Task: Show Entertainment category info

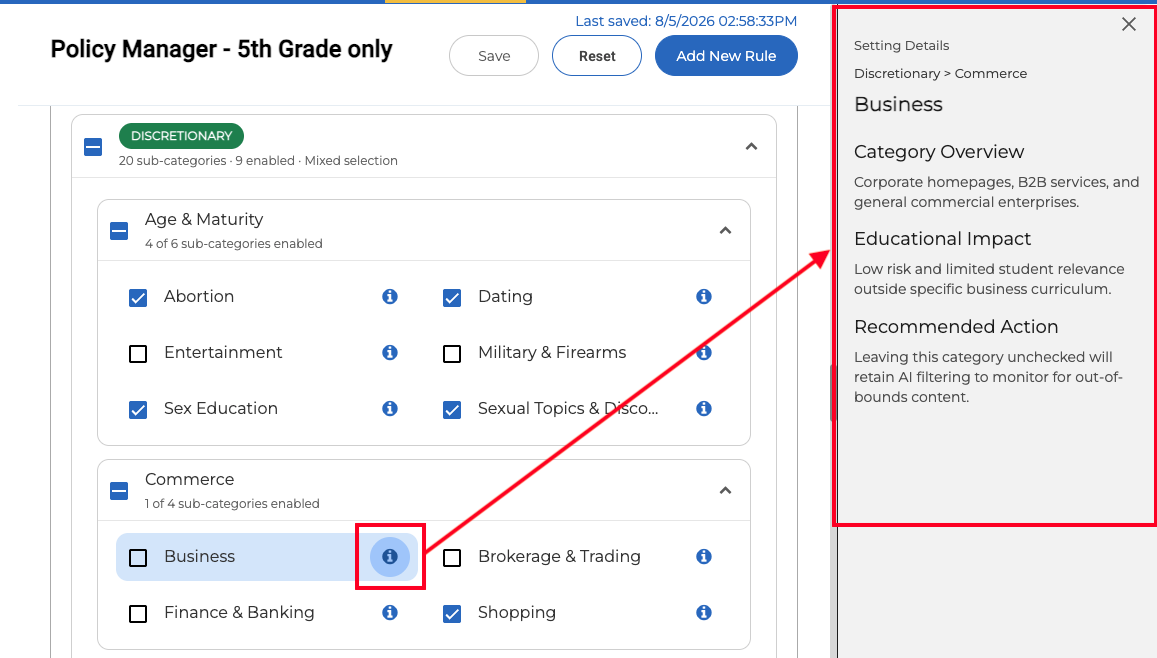Action: tap(390, 353)
